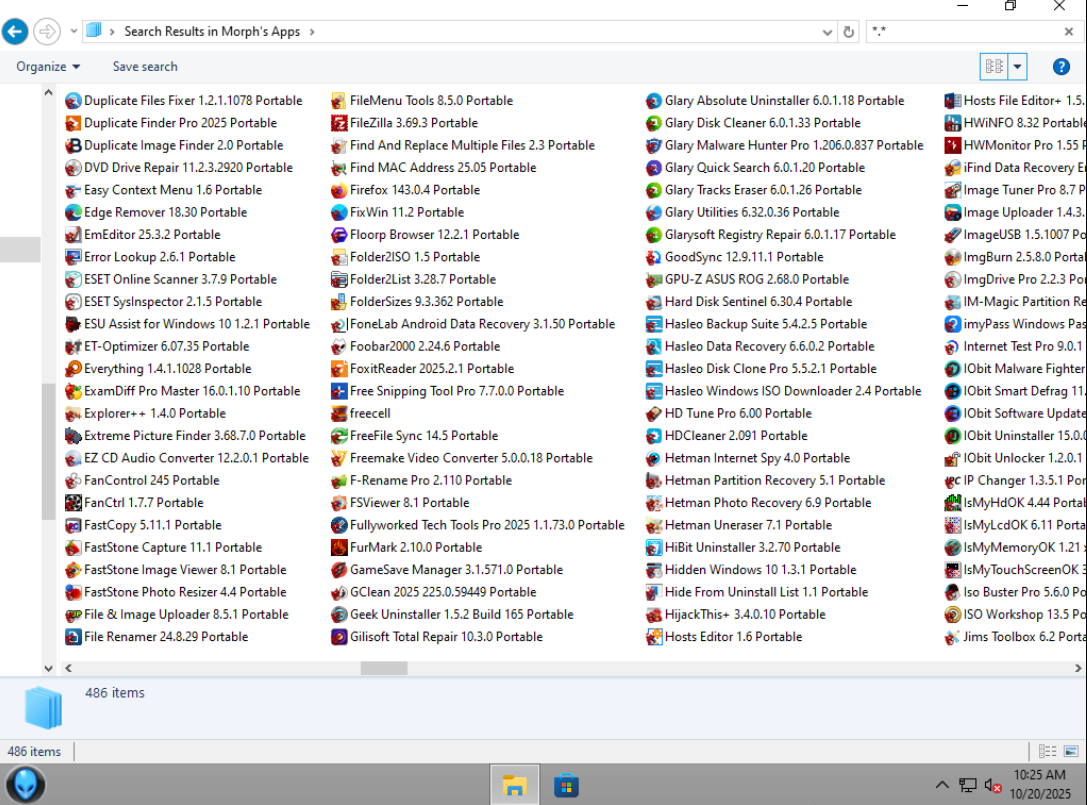Refresh the search results

pos(849,32)
